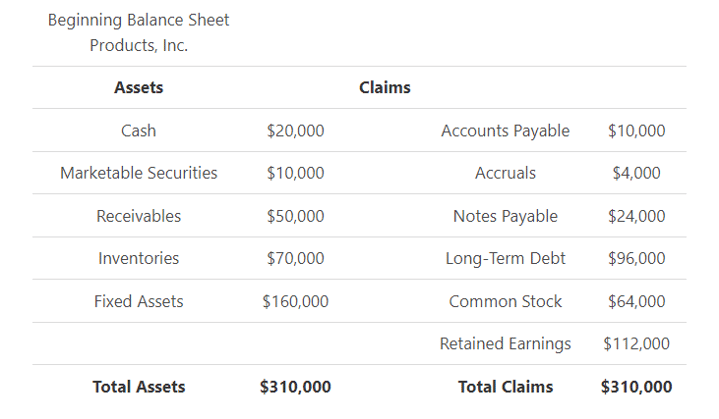Click the Accruals row label
The height and width of the screenshot is (419, 719).
[x=505, y=173]
